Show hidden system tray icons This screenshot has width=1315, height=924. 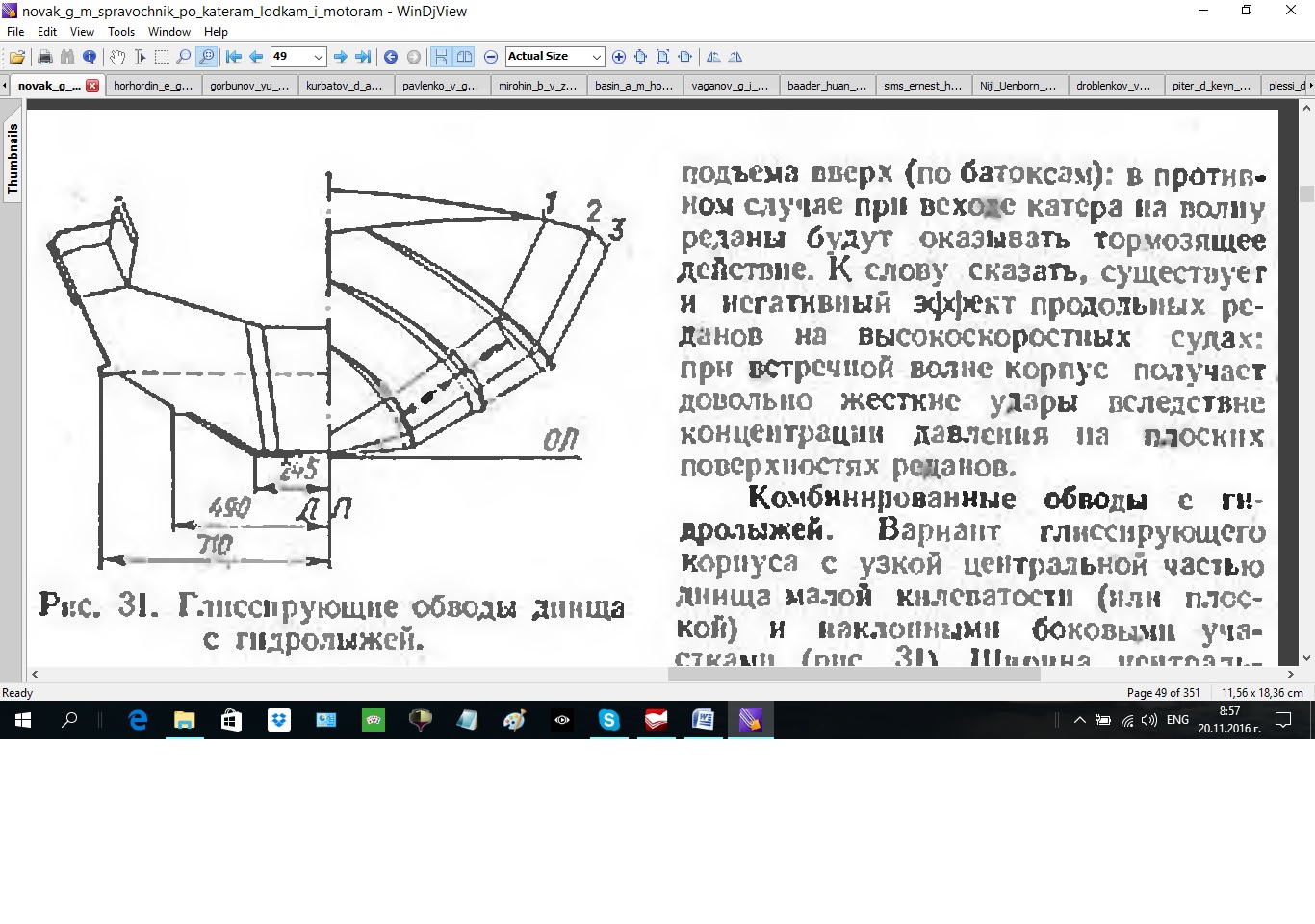(1079, 720)
